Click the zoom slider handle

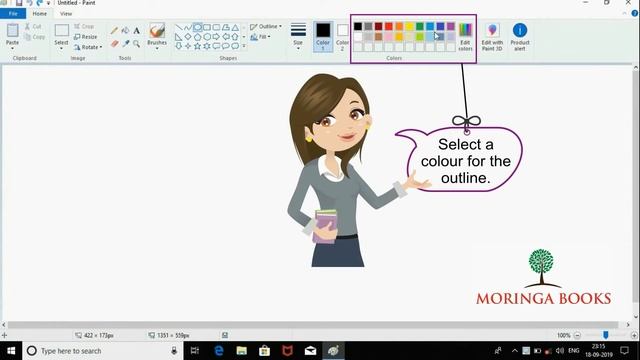pos(606,335)
